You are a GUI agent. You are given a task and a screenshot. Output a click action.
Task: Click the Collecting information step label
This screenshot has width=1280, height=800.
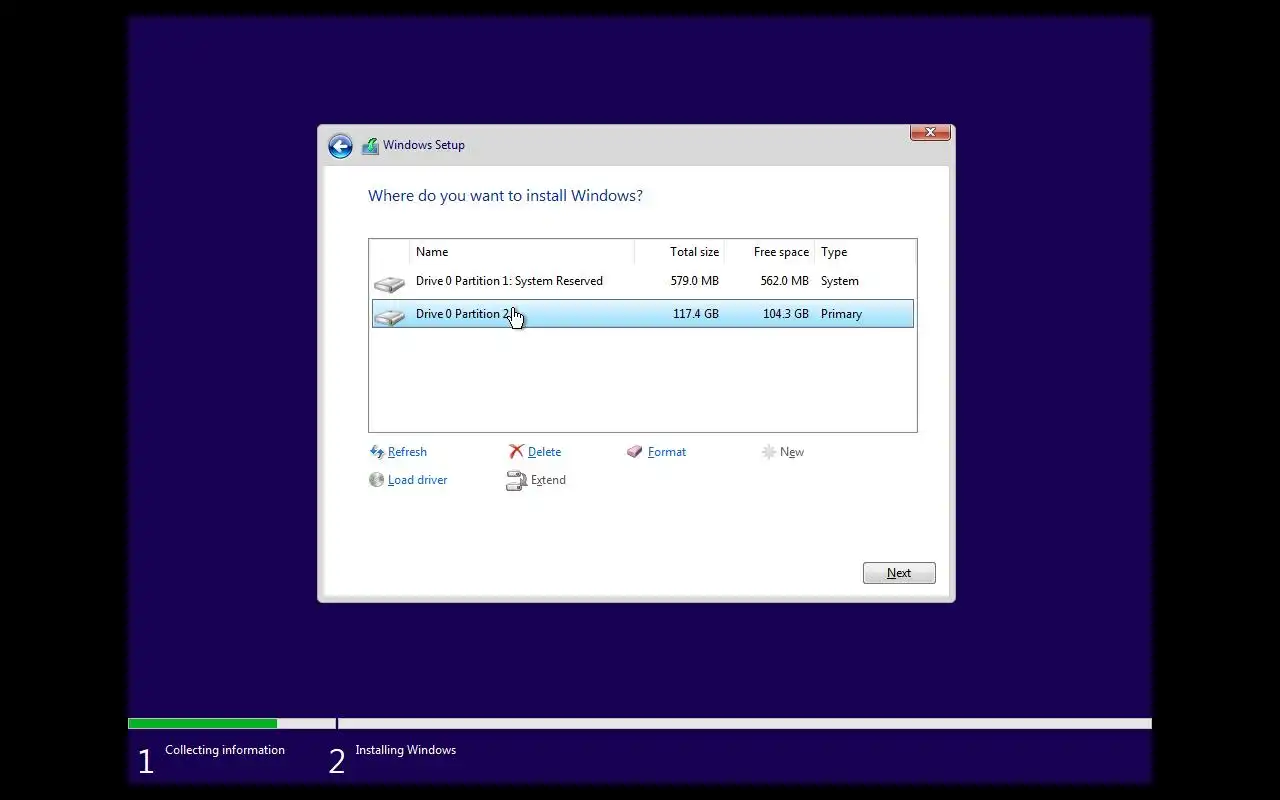(225, 750)
